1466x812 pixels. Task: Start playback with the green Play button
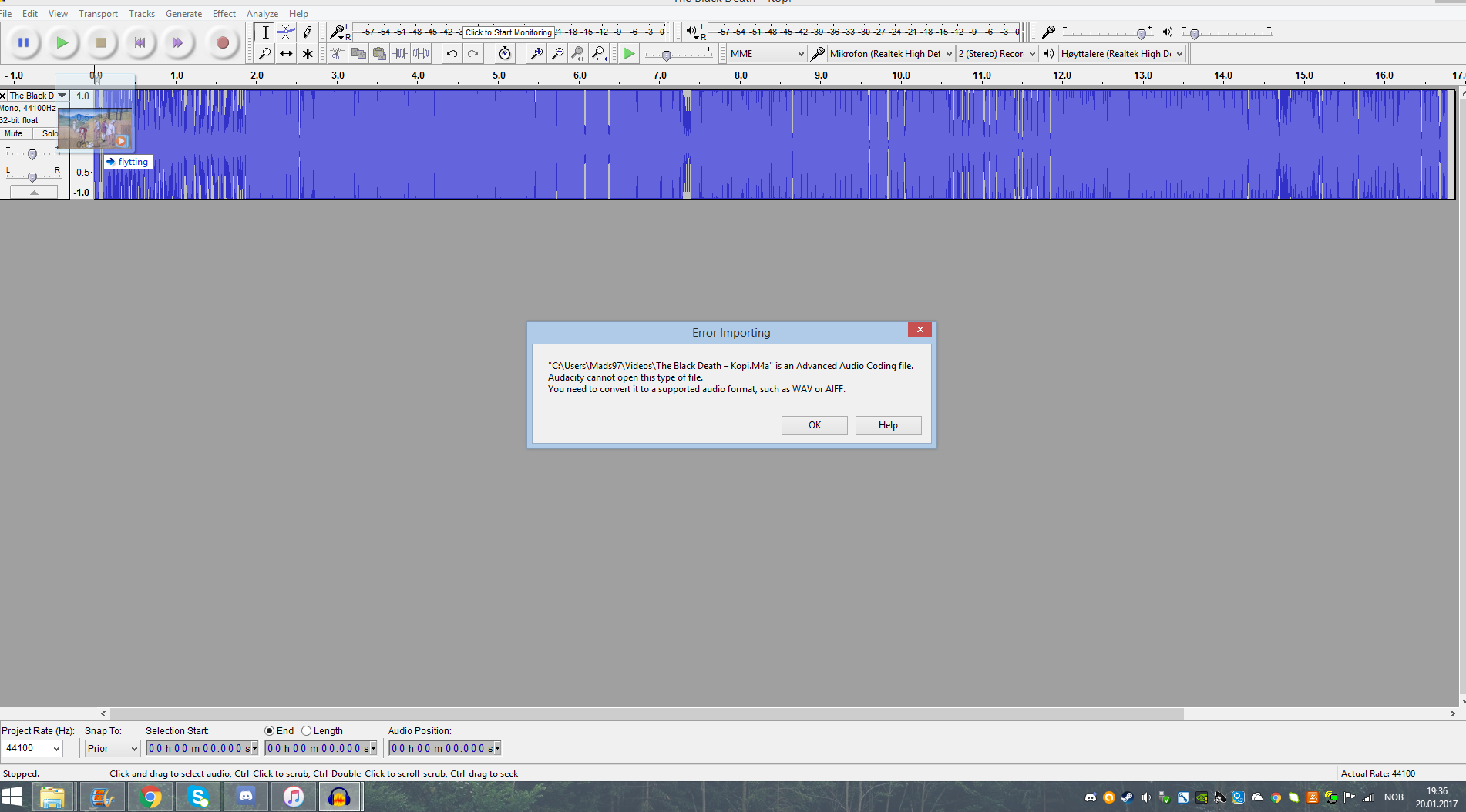click(x=62, y=43)
